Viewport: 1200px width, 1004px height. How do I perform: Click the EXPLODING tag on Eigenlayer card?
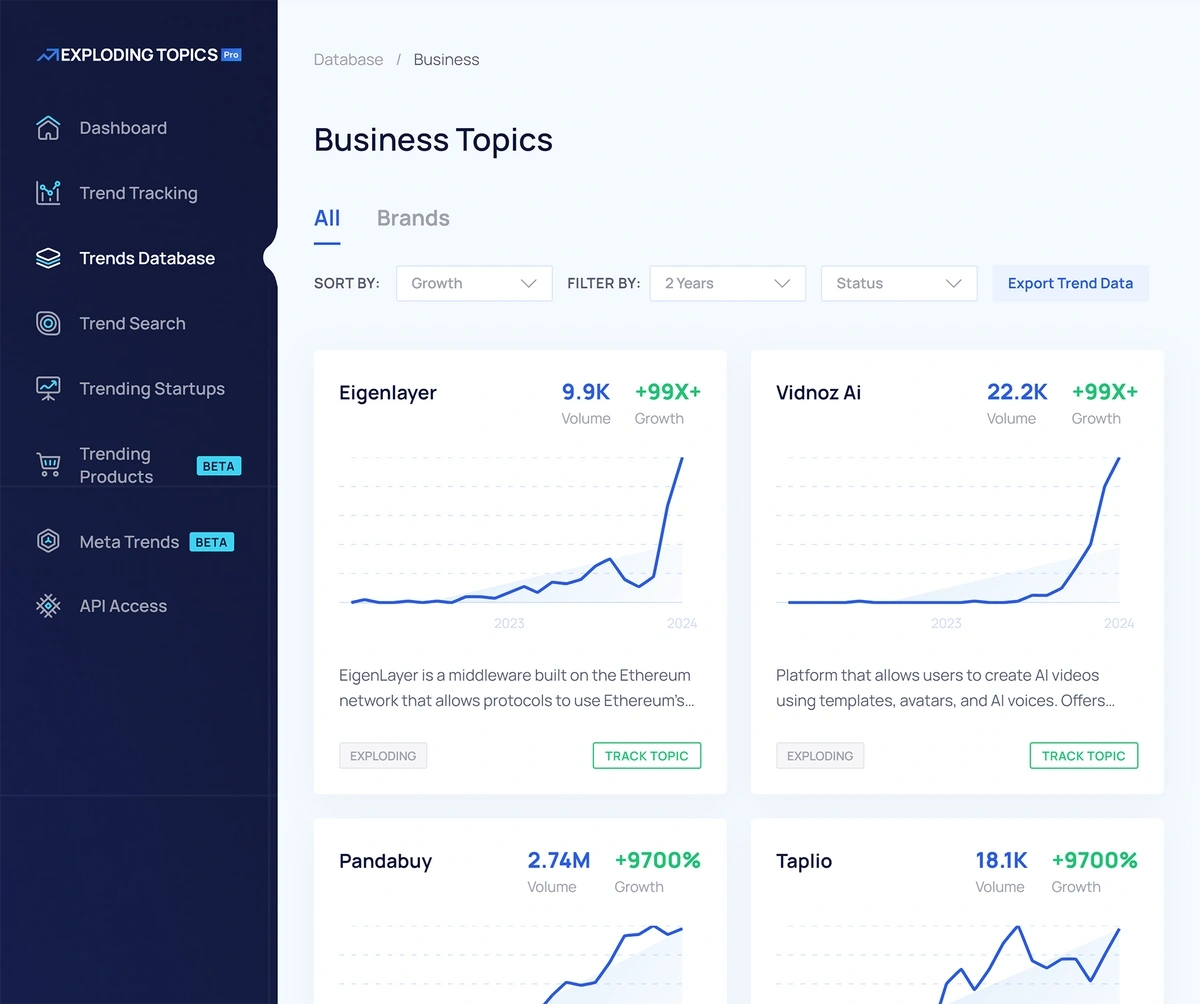coord(383,756)
